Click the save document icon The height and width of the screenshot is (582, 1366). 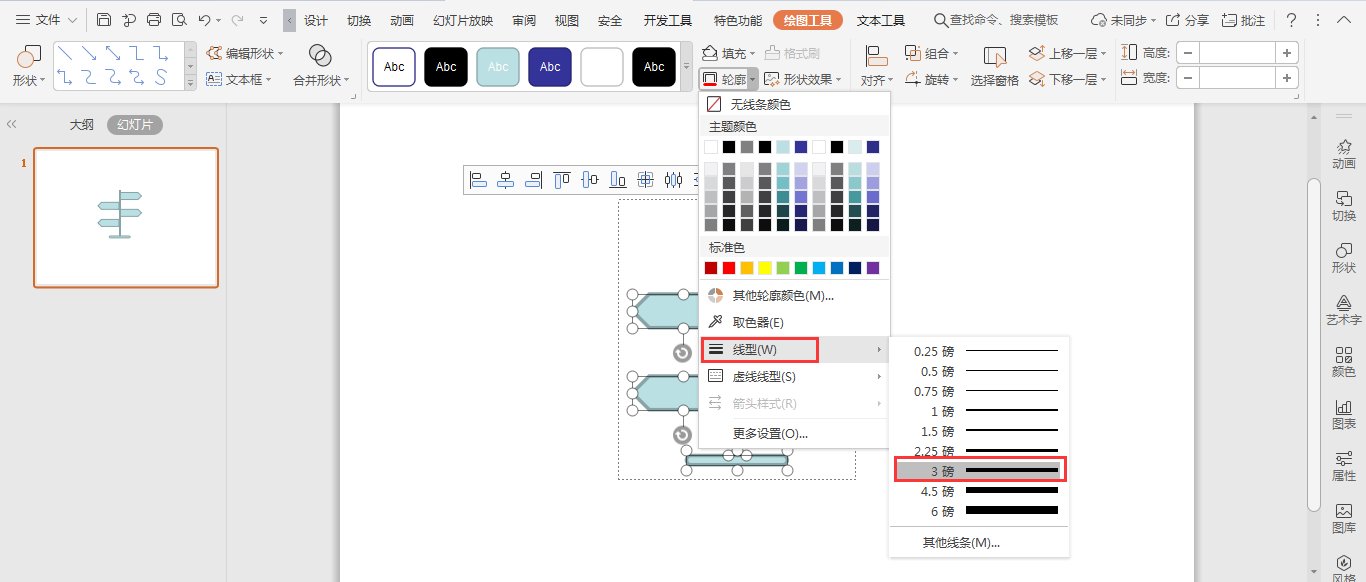(x=104, y=20)
